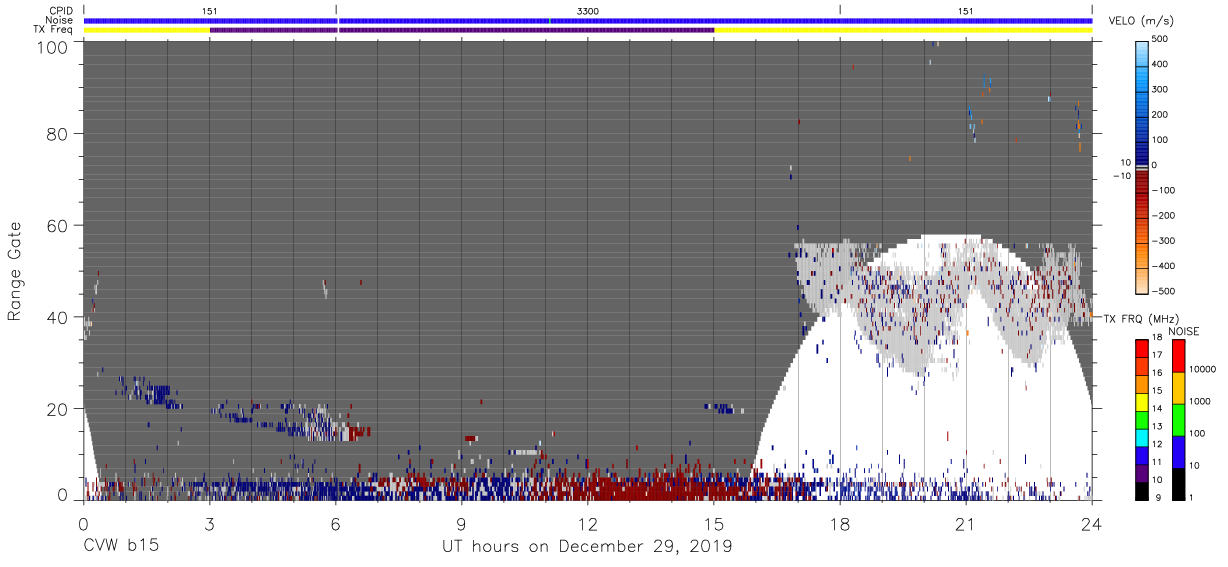Click the 1000 label on NOISE scale

[1202, 402]
